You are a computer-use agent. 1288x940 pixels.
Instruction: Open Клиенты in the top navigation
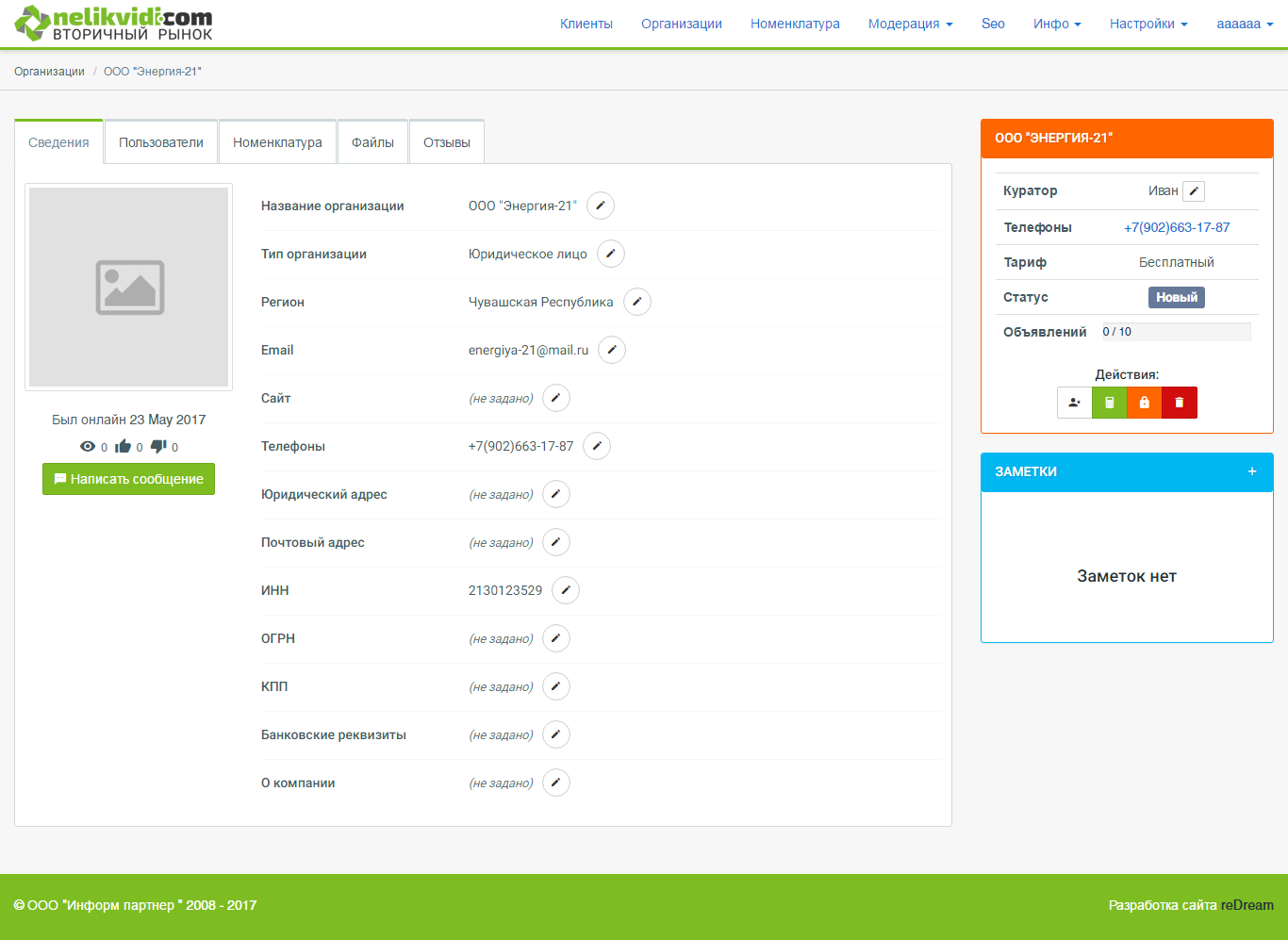pos(586,24)
